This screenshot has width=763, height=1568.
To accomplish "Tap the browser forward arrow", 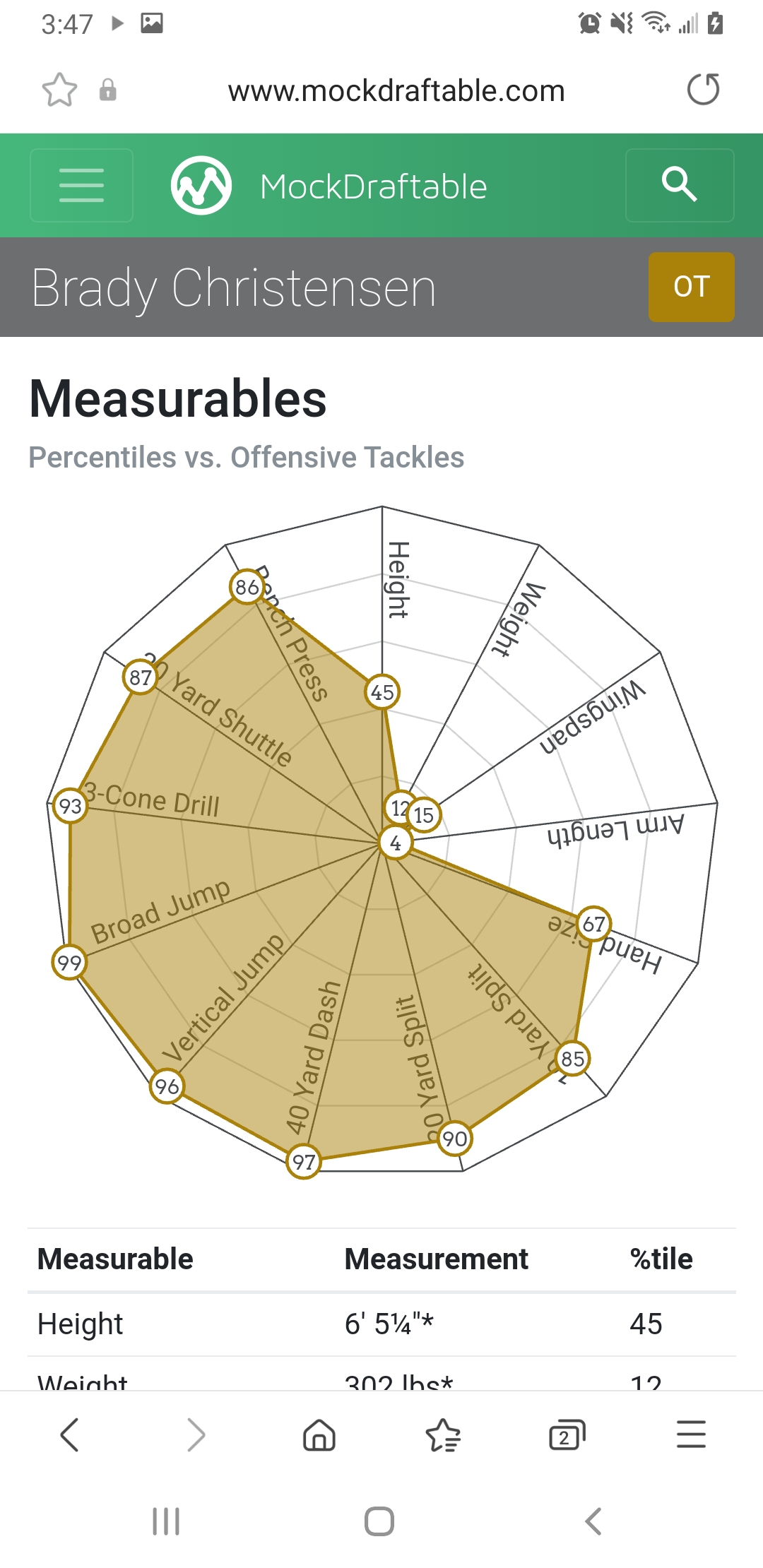I will coord(196,1435).
